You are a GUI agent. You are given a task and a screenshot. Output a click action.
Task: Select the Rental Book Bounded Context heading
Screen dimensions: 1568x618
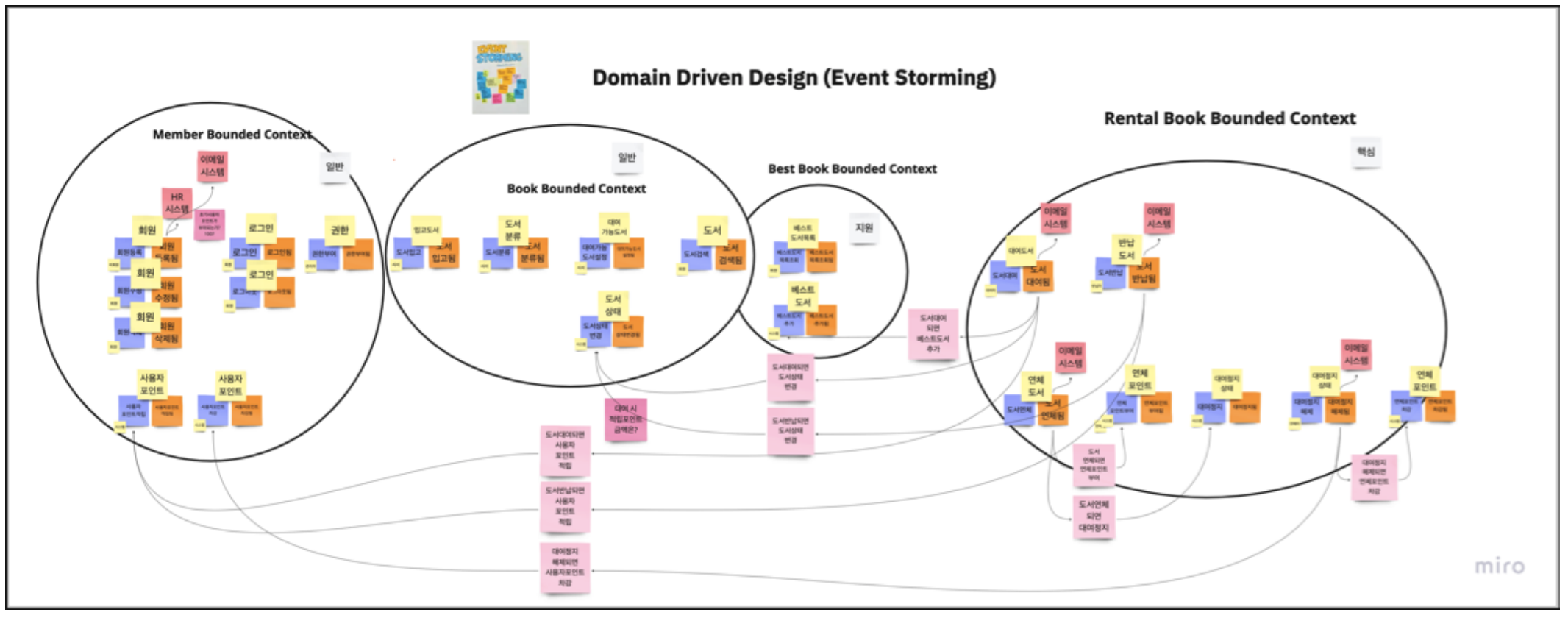tap(1230, 118)
